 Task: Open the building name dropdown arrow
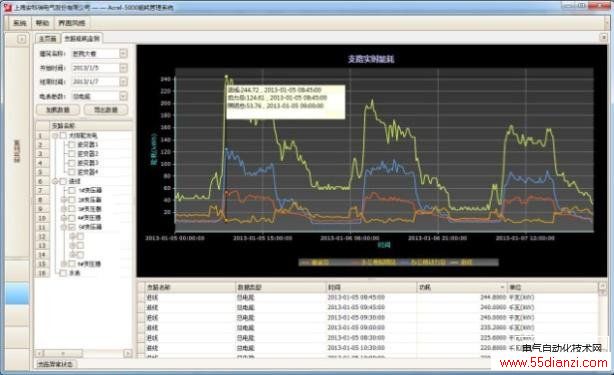pyautogui.click(x=123, y=53)
